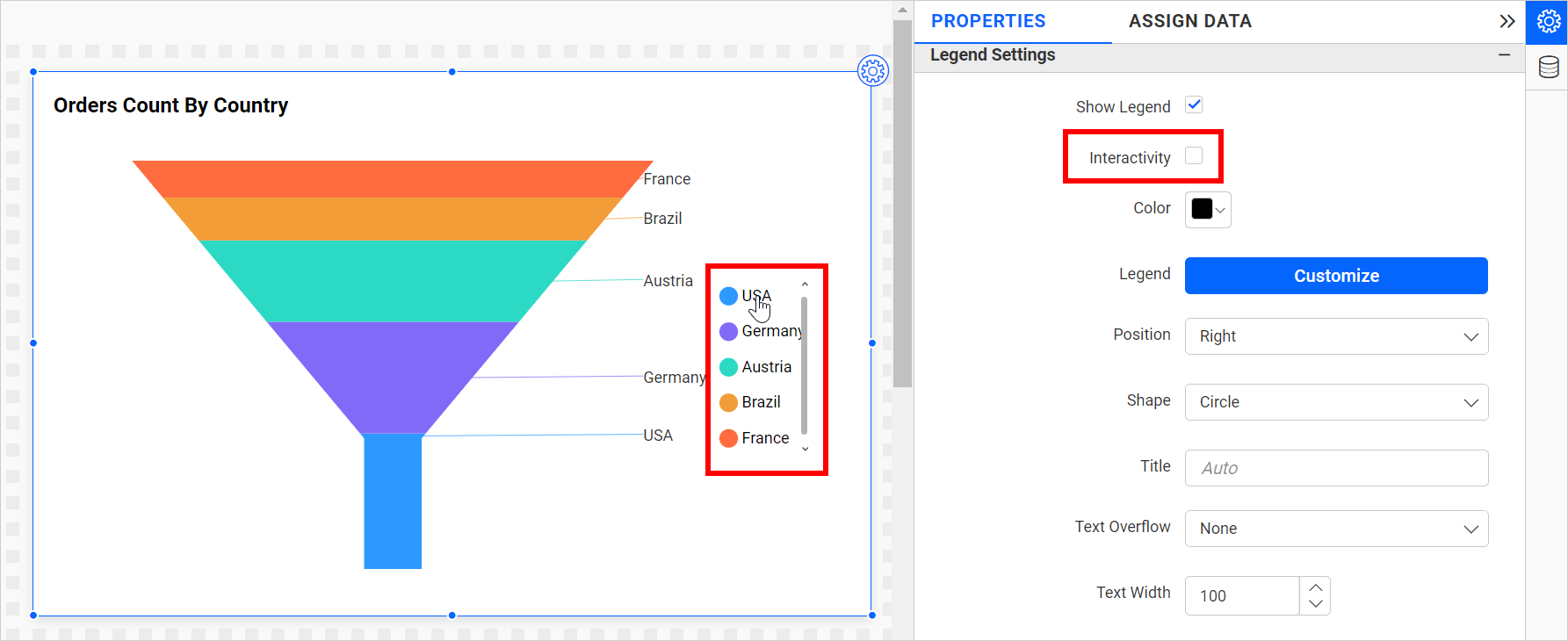The image size is (1568, 641).
Task: Click the widget settings gear icon
Action: pyautogui.click(x=872, y=71)
